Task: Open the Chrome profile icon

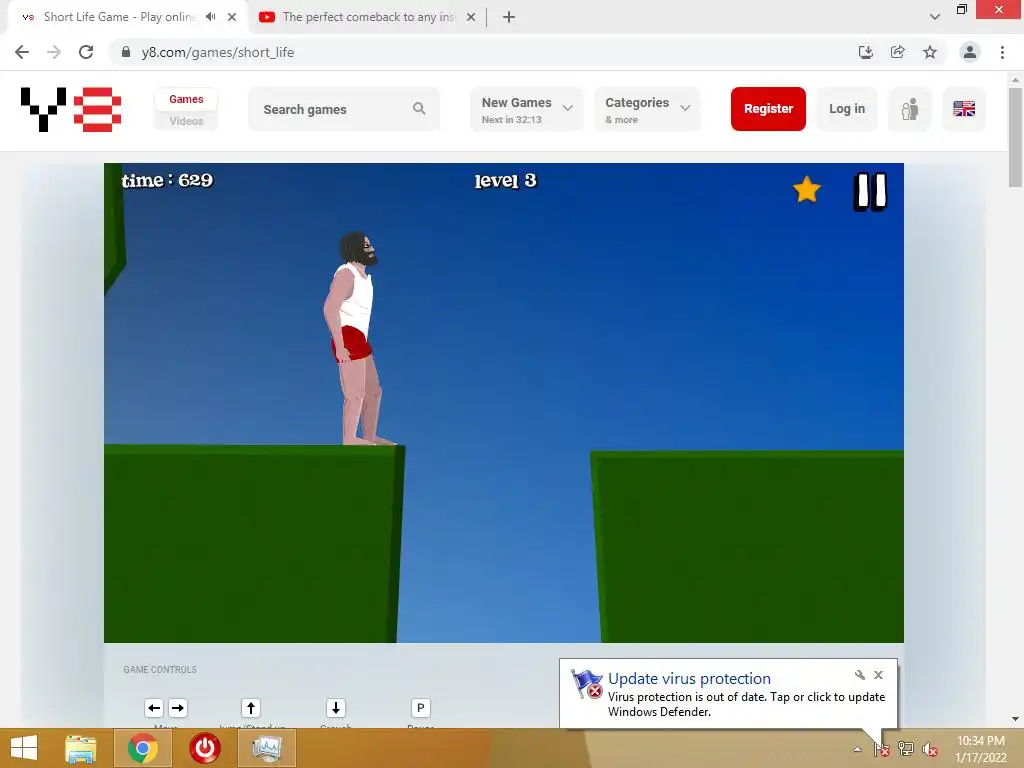Action: click(x=970, y=52)
